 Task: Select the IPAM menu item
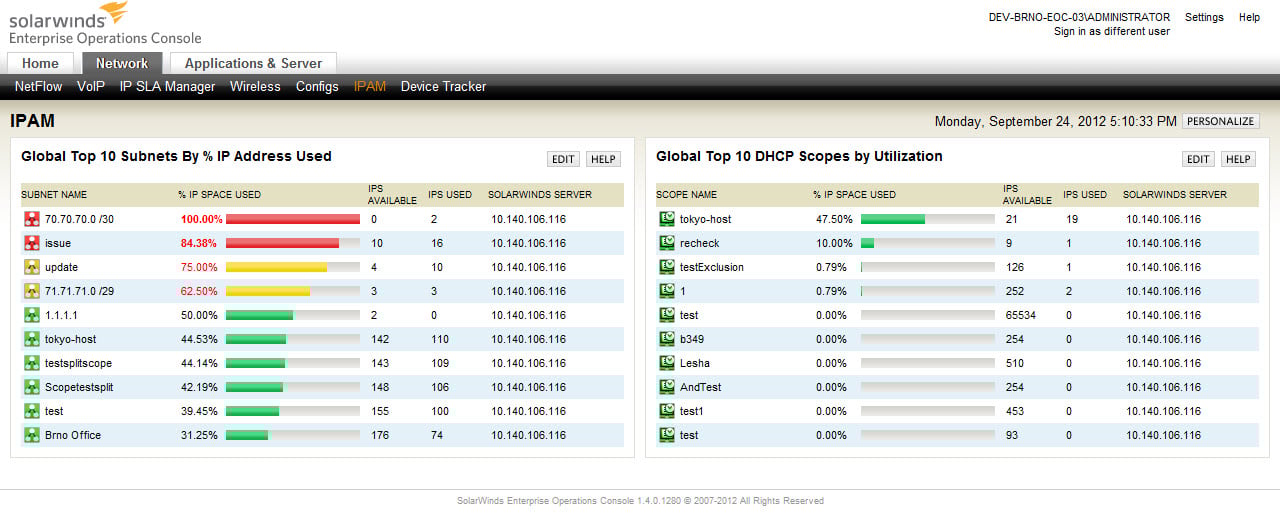[x=370, y=87]
